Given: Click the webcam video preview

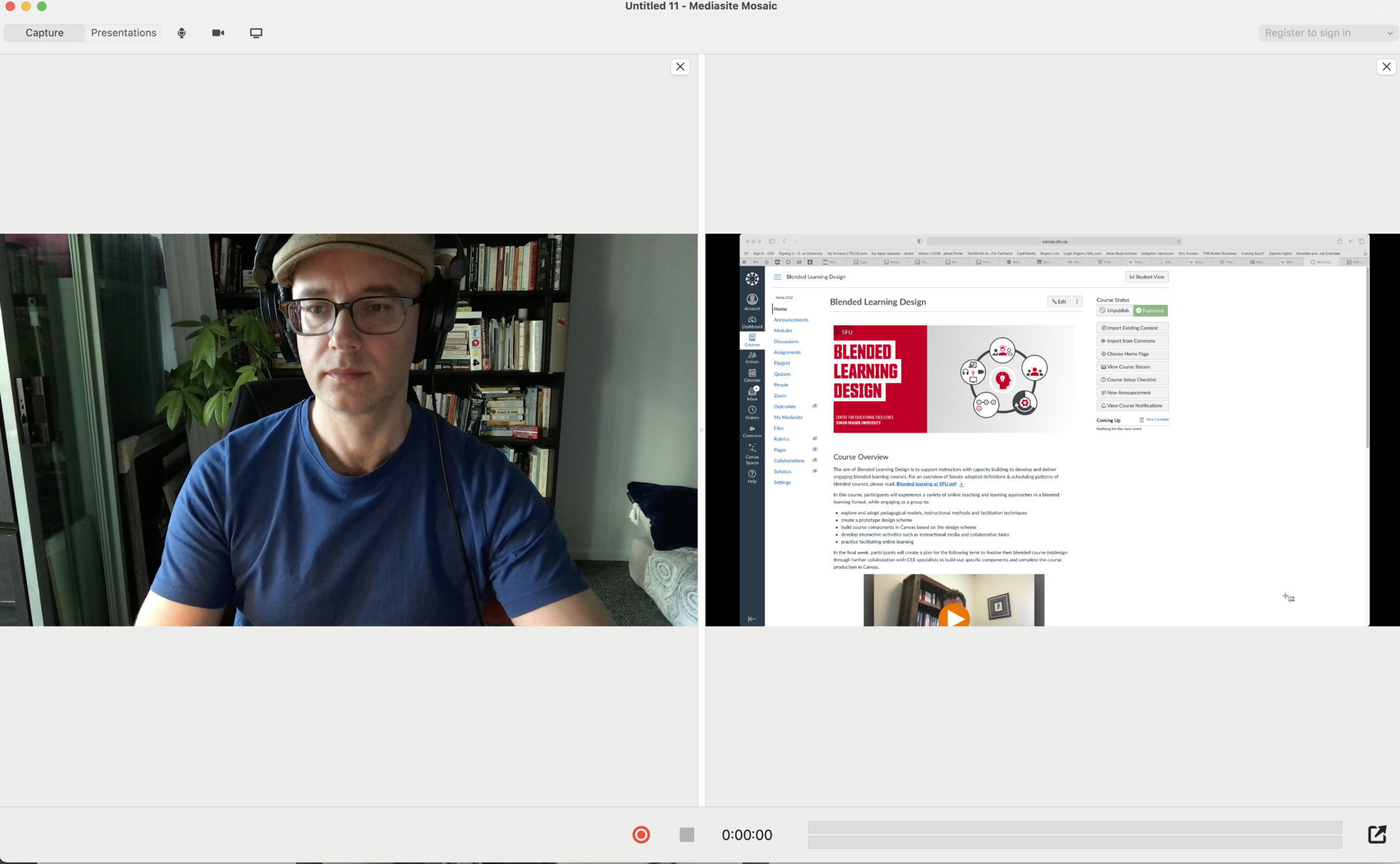Looking at the screenshot, I should (349, 429).
